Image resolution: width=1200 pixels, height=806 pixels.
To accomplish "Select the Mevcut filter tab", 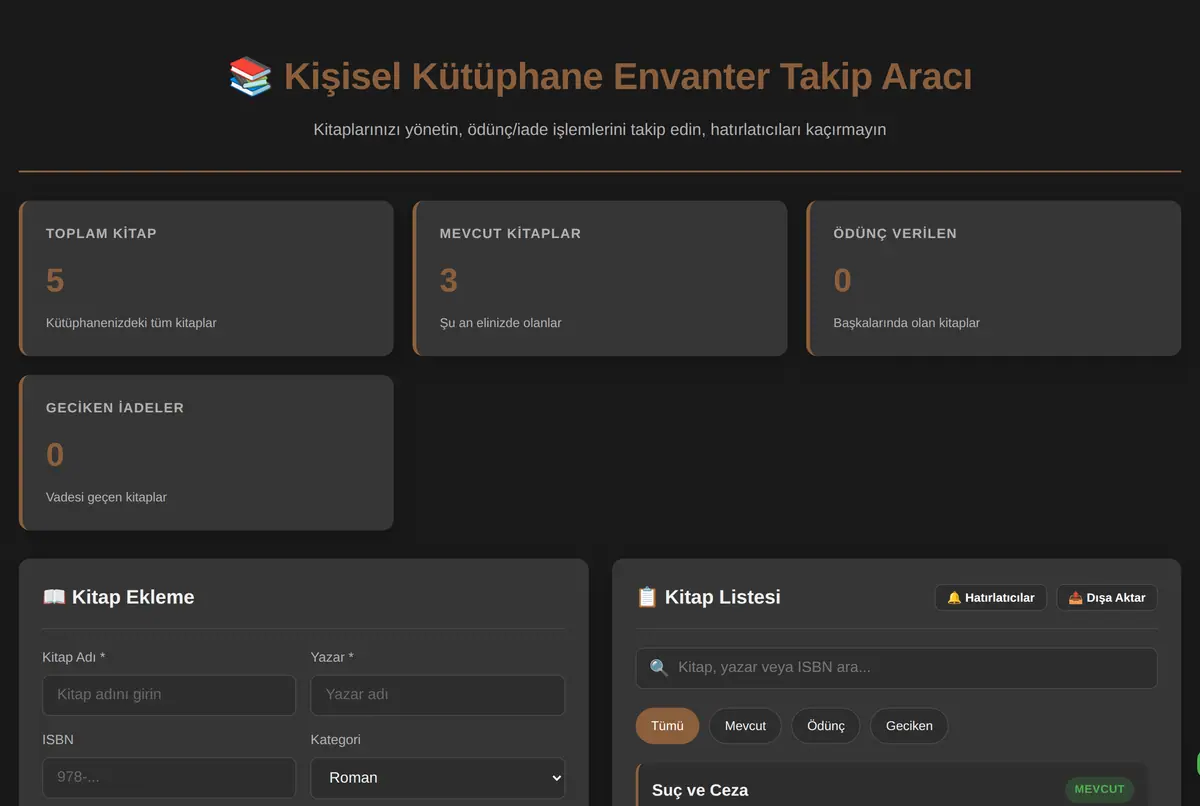I will coord(745,726).
